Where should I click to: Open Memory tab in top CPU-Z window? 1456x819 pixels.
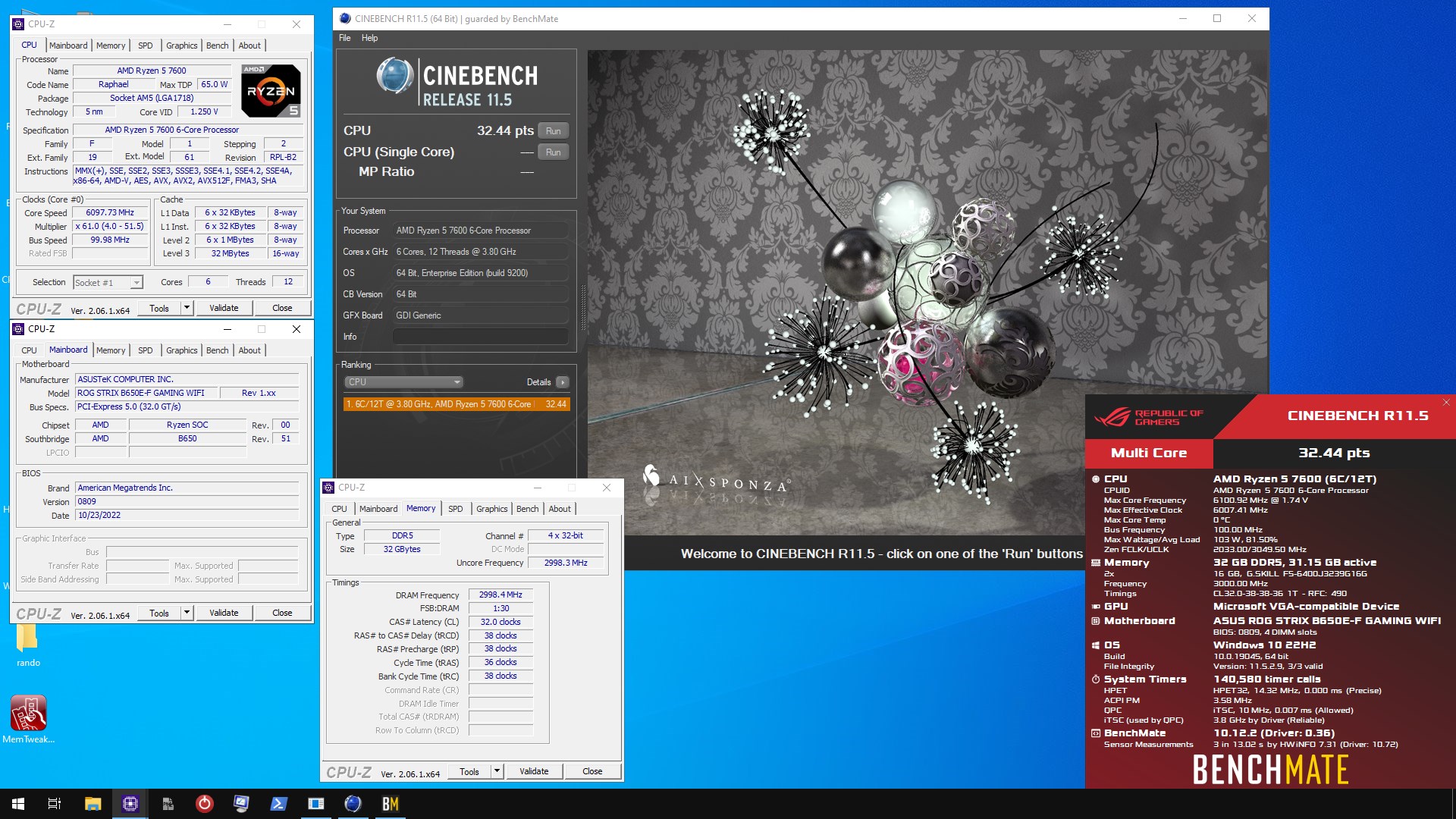pyautogui.click(x=111, y=45)
